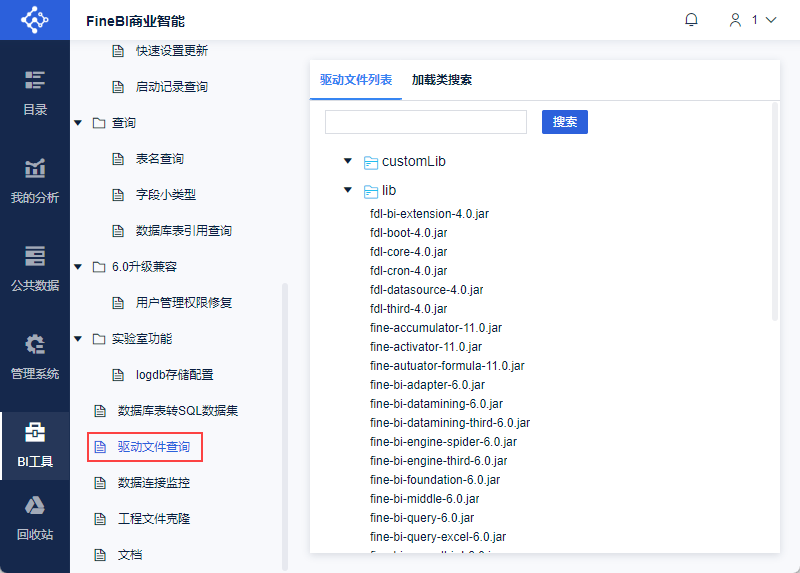This screenshot has width=800, height=573.
Task: Collapse the 查询 folder arrow
Action: click(78, 123)
